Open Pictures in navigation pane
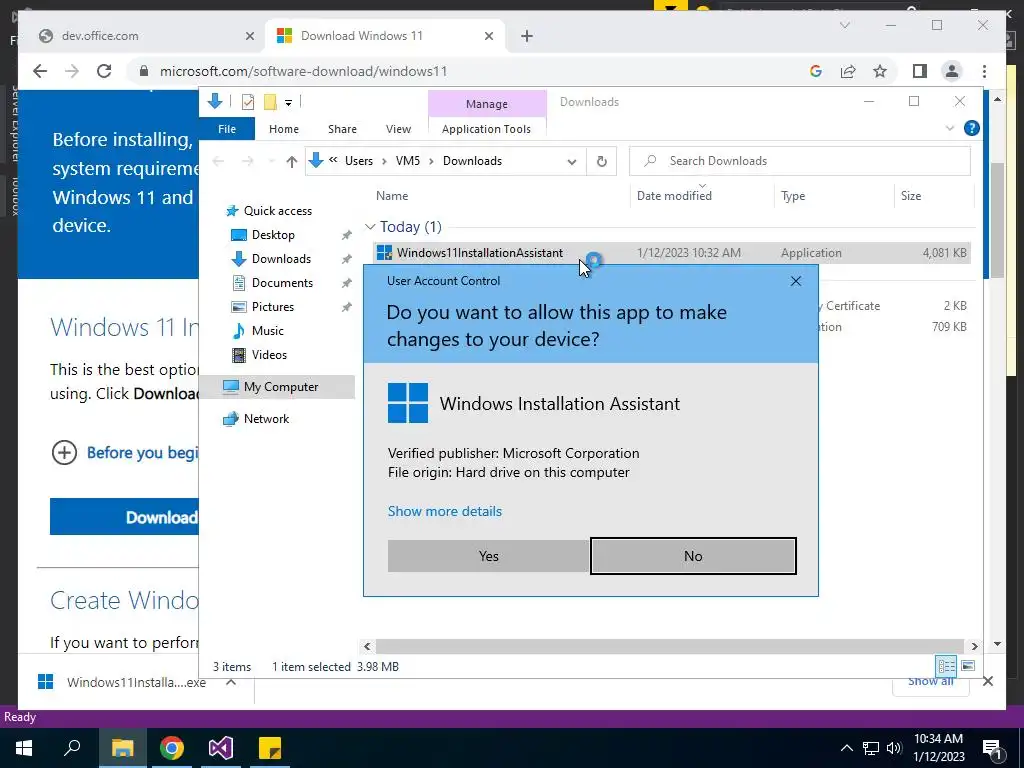The width and height of the screenshot is (1024, 768). 272,307
